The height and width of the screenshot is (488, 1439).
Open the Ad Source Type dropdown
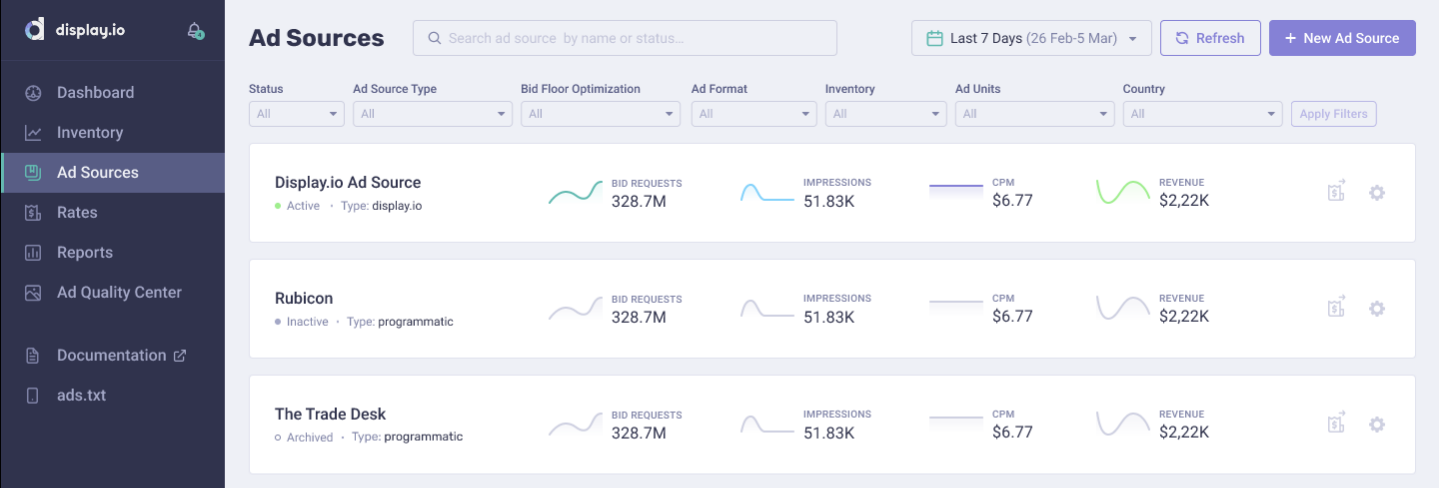click(432, 114)
